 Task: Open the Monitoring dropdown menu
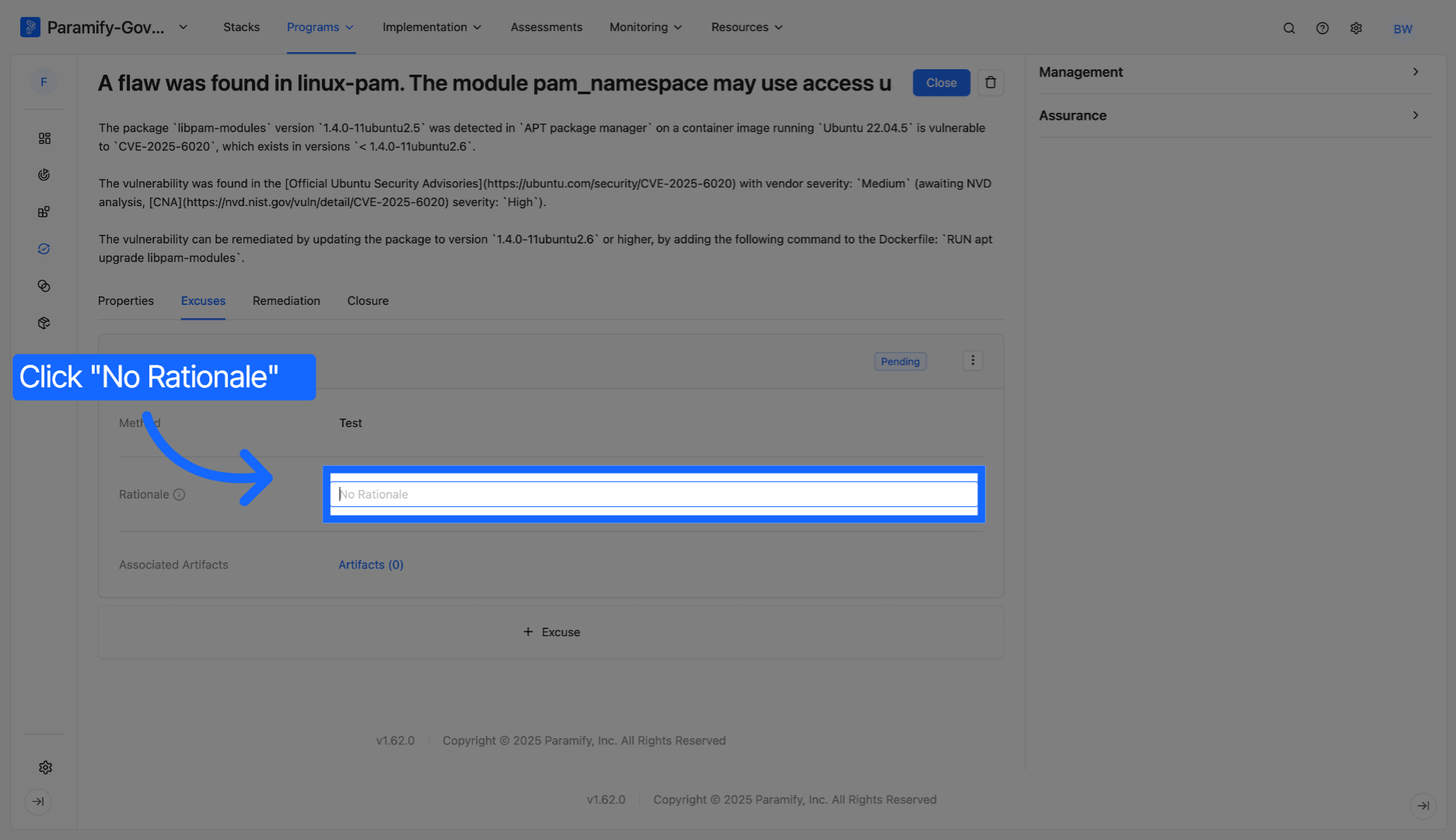pos(645,27)
